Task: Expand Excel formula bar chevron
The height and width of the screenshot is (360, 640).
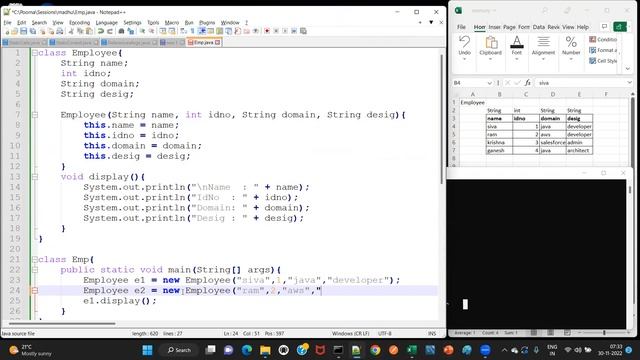Action: 629,83
